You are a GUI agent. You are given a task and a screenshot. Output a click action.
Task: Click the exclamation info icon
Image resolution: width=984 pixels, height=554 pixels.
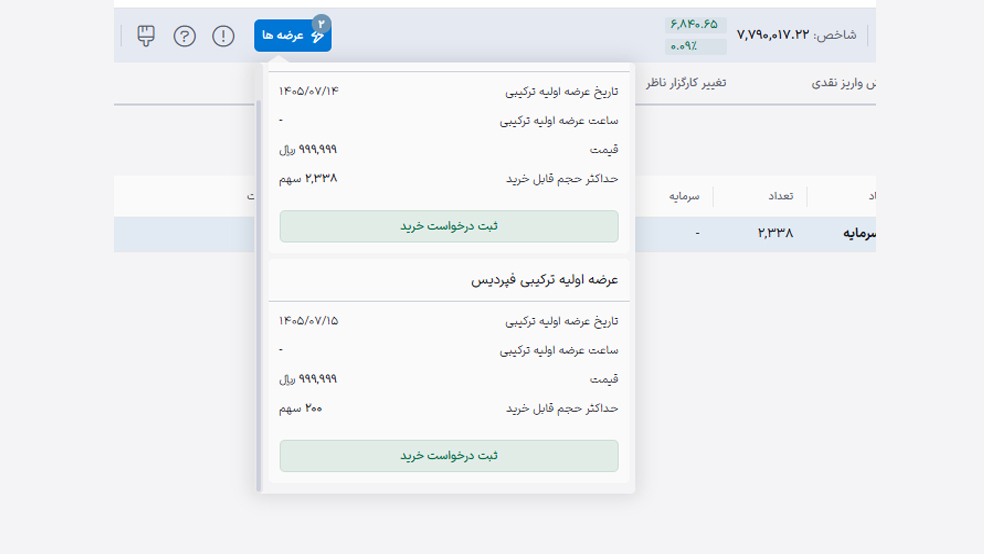click(223, 36)
